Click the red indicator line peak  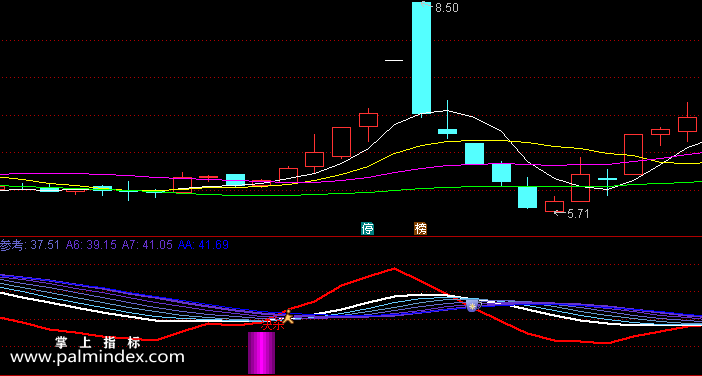pos(394,269)
